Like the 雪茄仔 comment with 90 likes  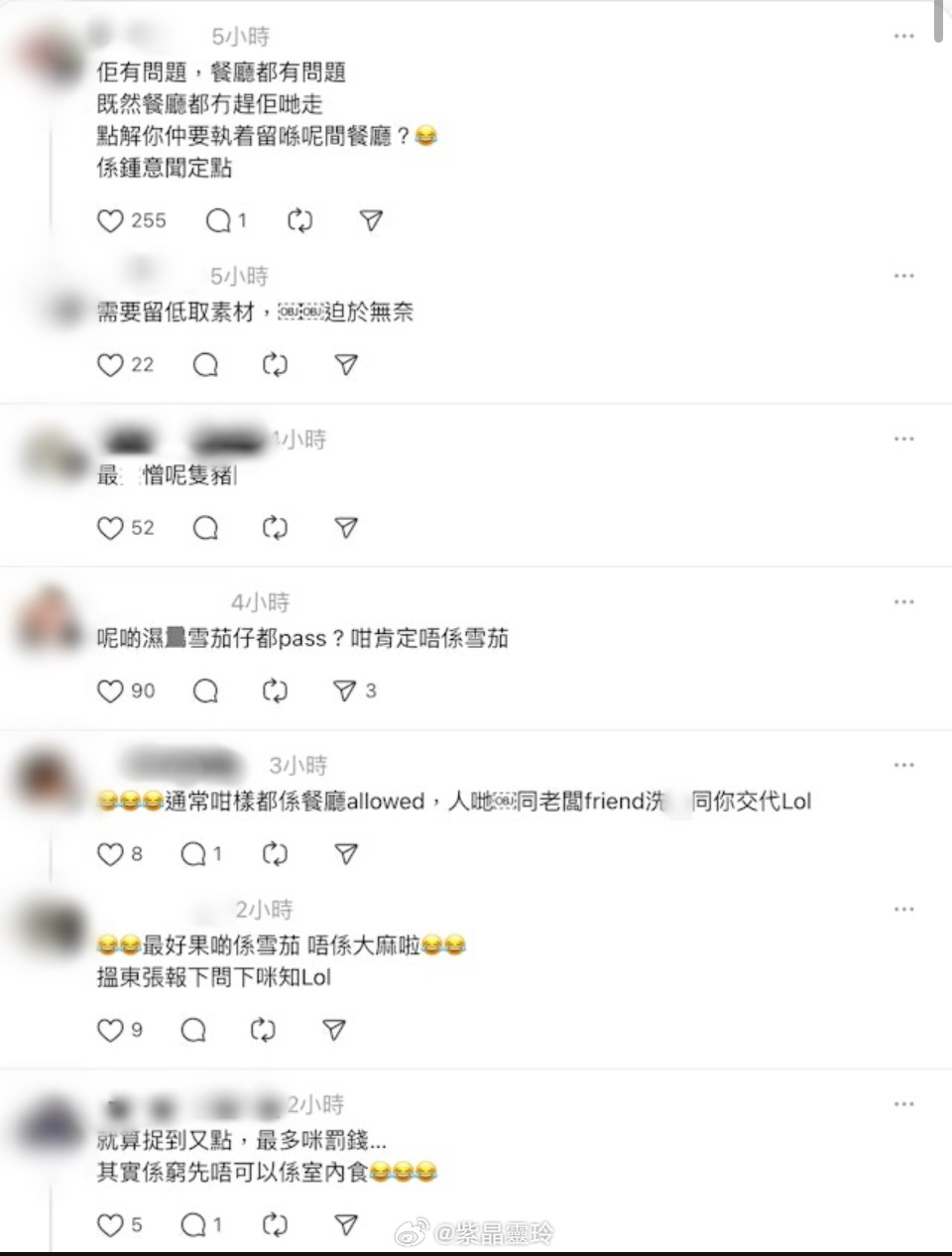(110, 691)
